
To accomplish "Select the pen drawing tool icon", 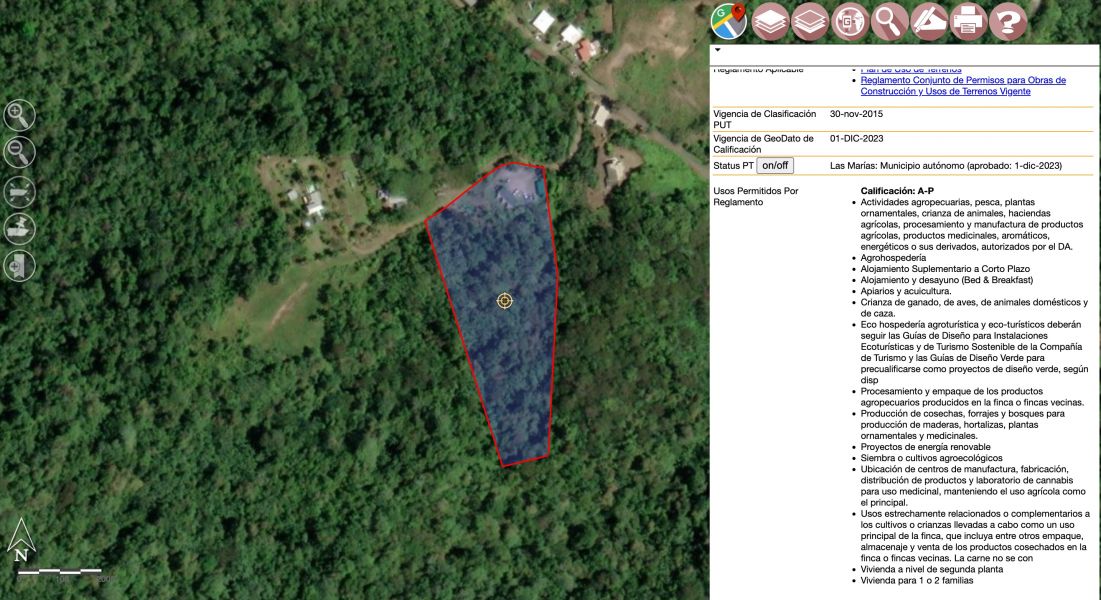I will 929,21.
